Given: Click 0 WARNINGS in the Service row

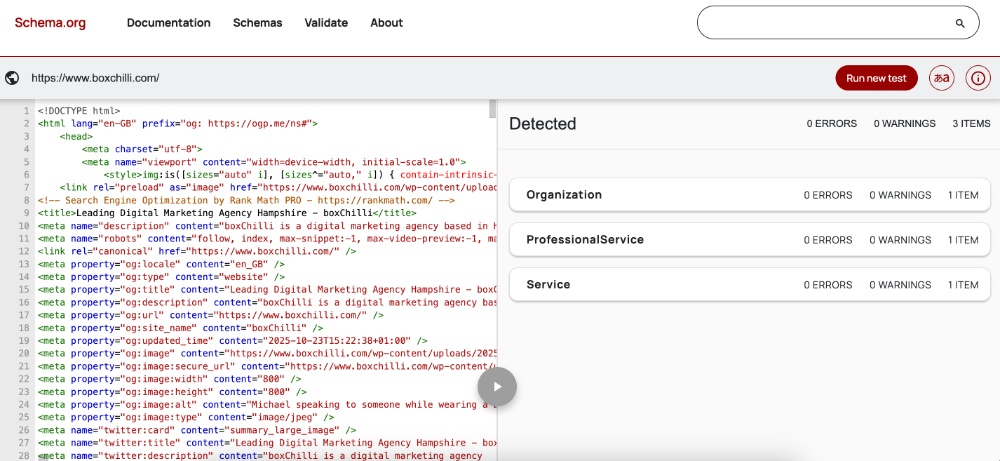Looking at the screenshot, I should pyautogui.click(x=901, y=284).
